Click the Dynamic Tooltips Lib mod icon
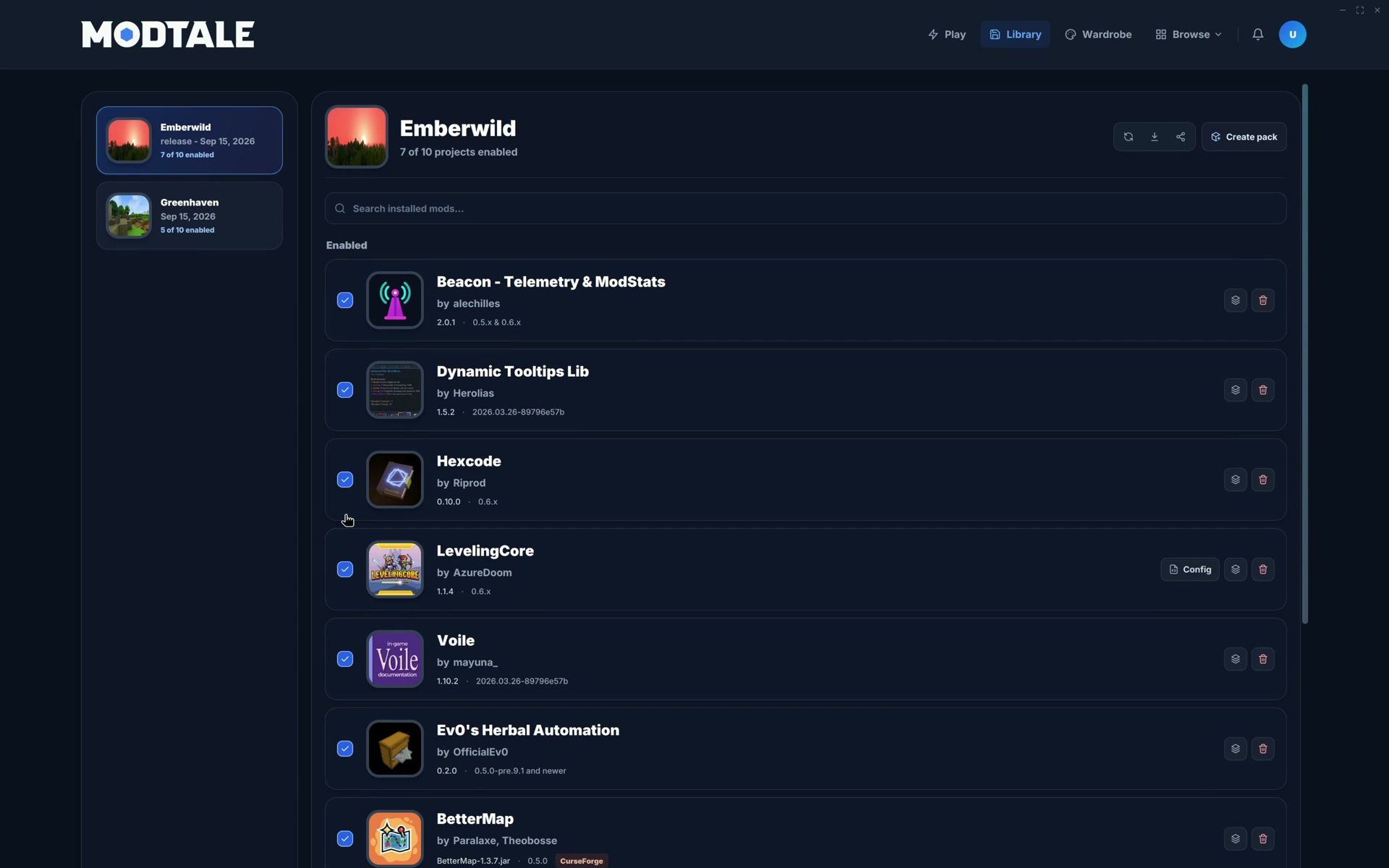Viewport: 1389px width, 868px height. pos(395,390)
